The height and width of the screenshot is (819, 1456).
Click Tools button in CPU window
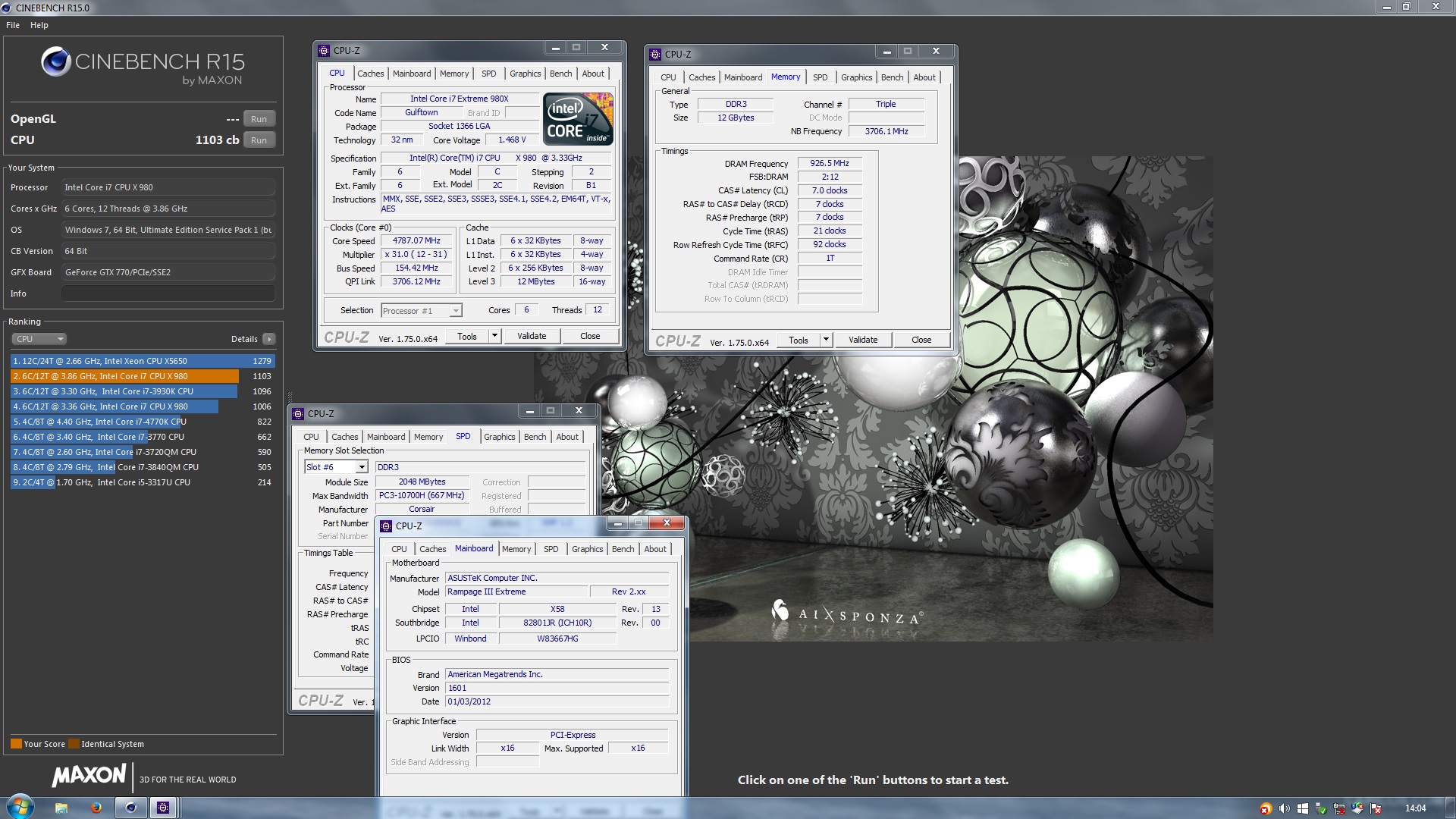click(x=467, y=336)
